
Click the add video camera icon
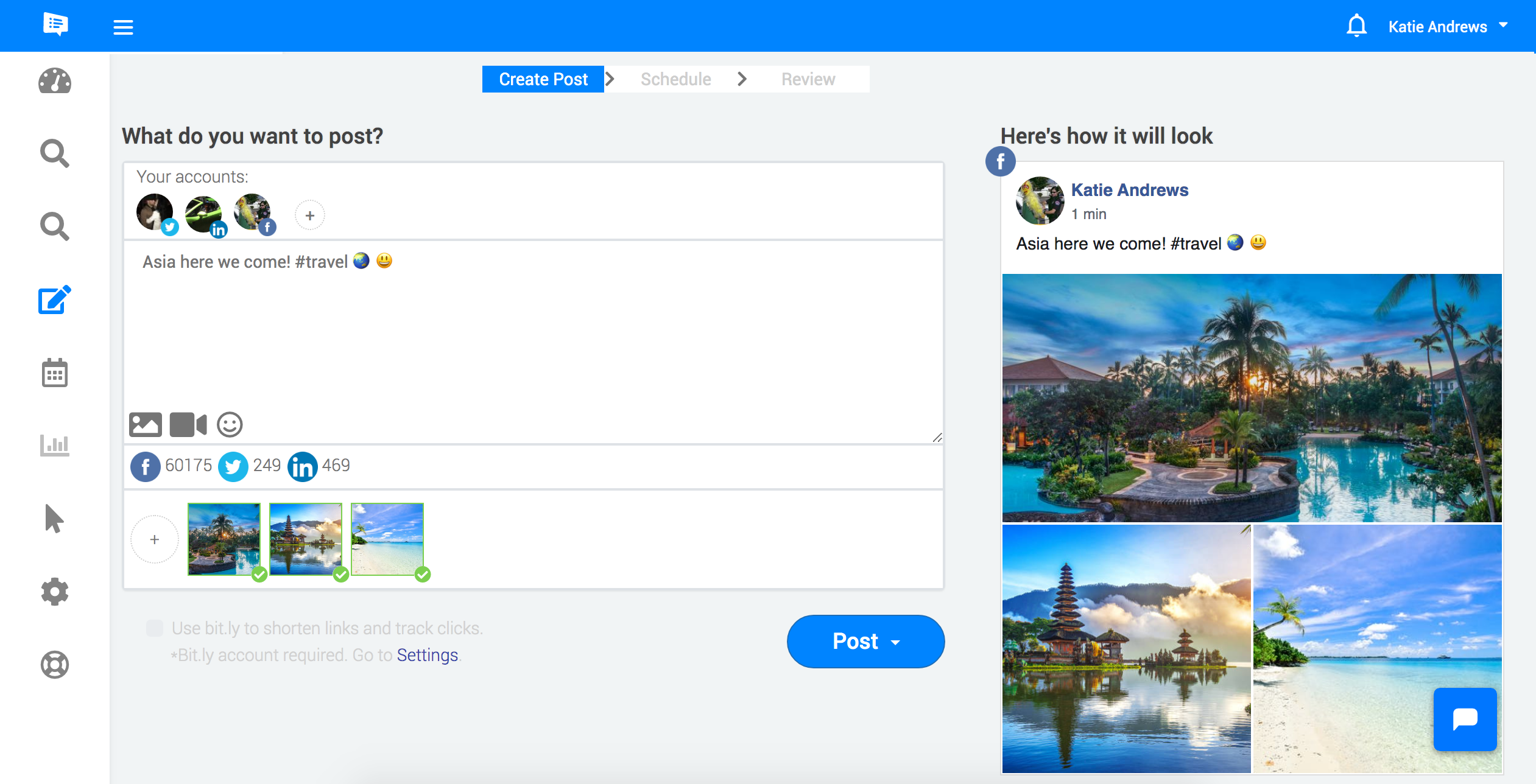(188, 424)
